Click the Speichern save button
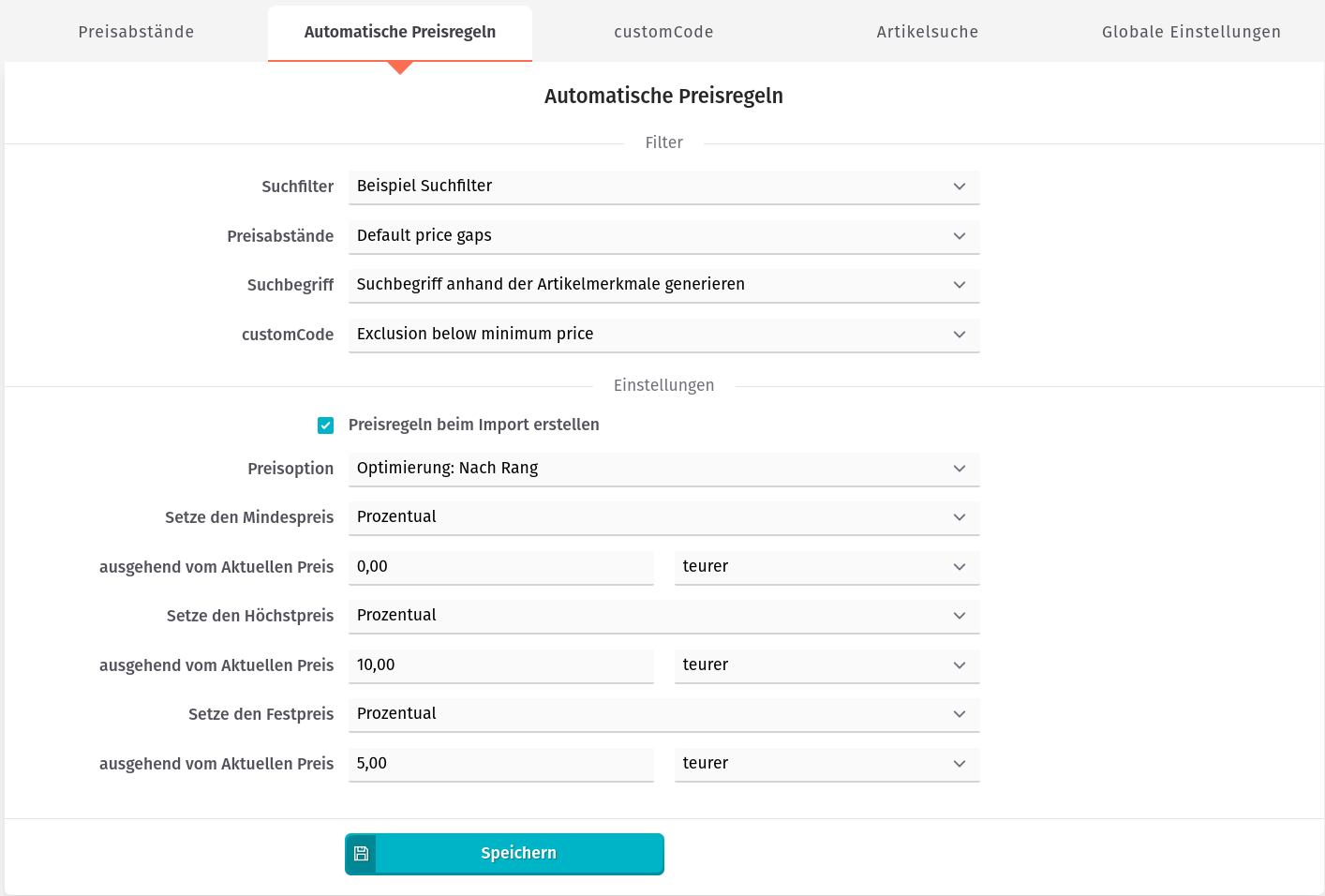 tap(504, 854)
